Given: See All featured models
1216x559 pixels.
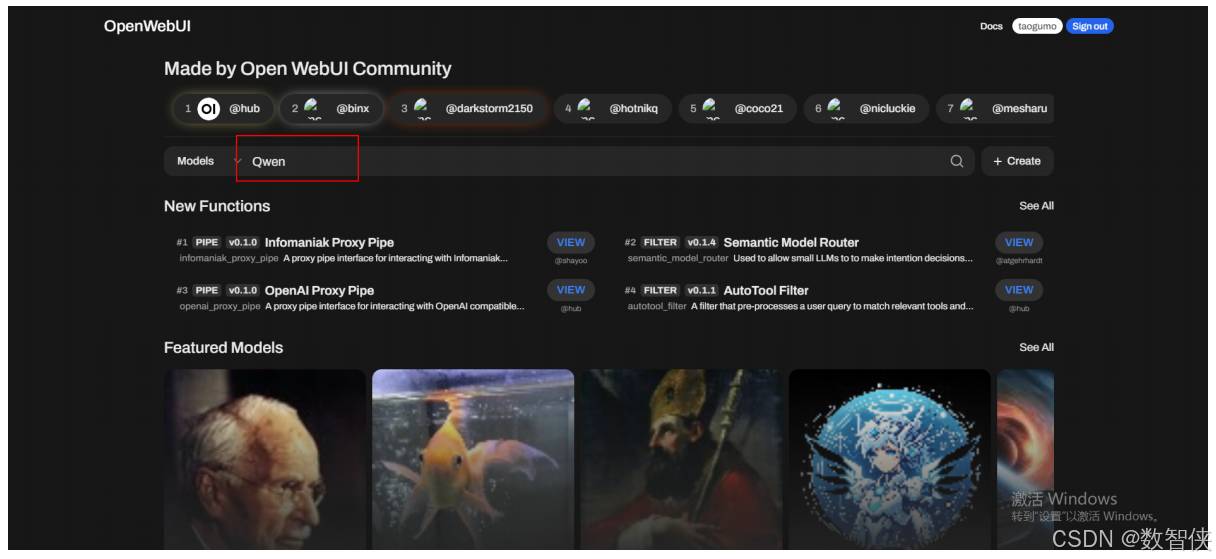Looking at the screenshot, I should pyautogui.click(x=1036, y=347).
